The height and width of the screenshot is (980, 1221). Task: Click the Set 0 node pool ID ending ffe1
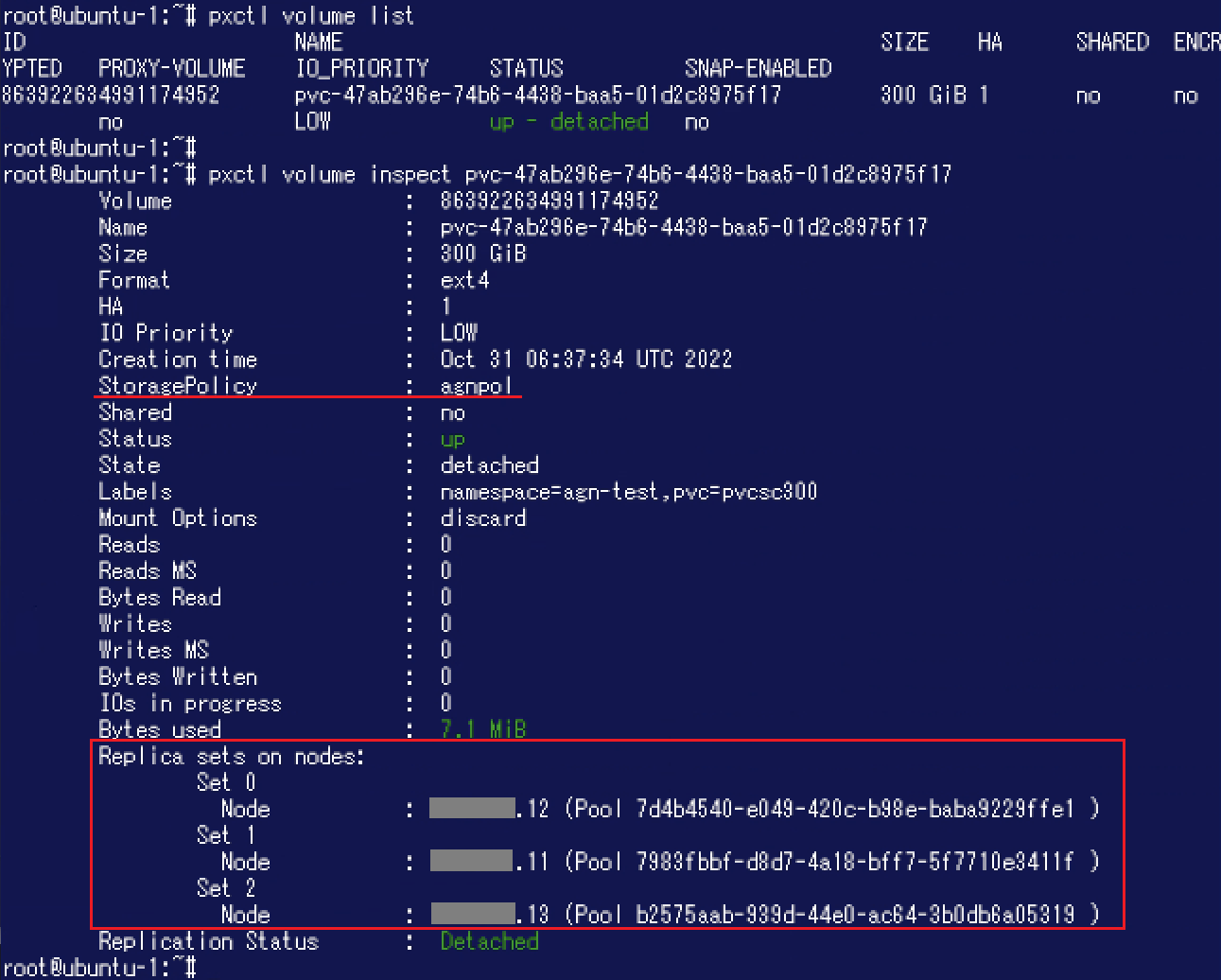click(x=856, y=809)
